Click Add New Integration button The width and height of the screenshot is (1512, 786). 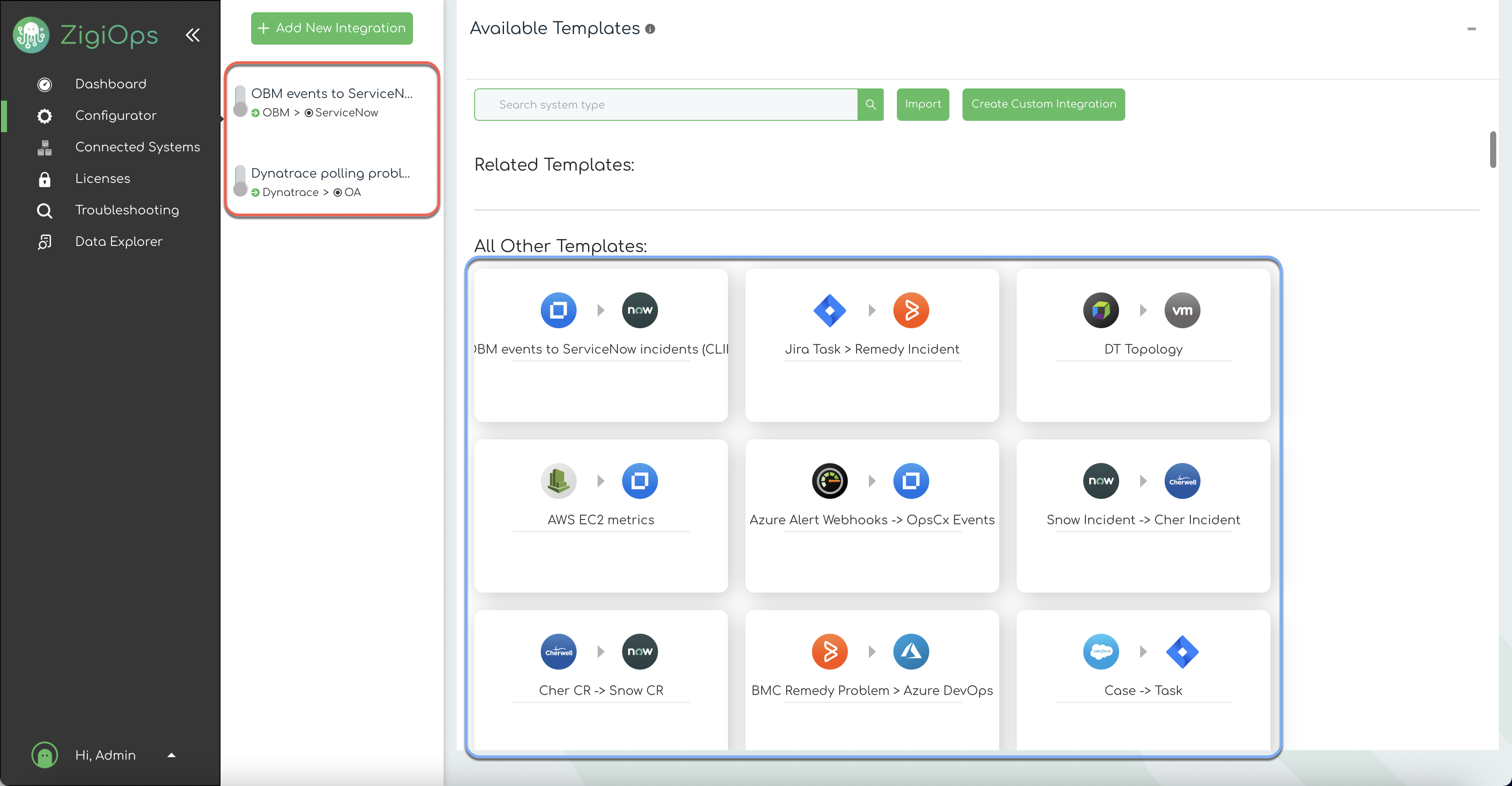332,28
